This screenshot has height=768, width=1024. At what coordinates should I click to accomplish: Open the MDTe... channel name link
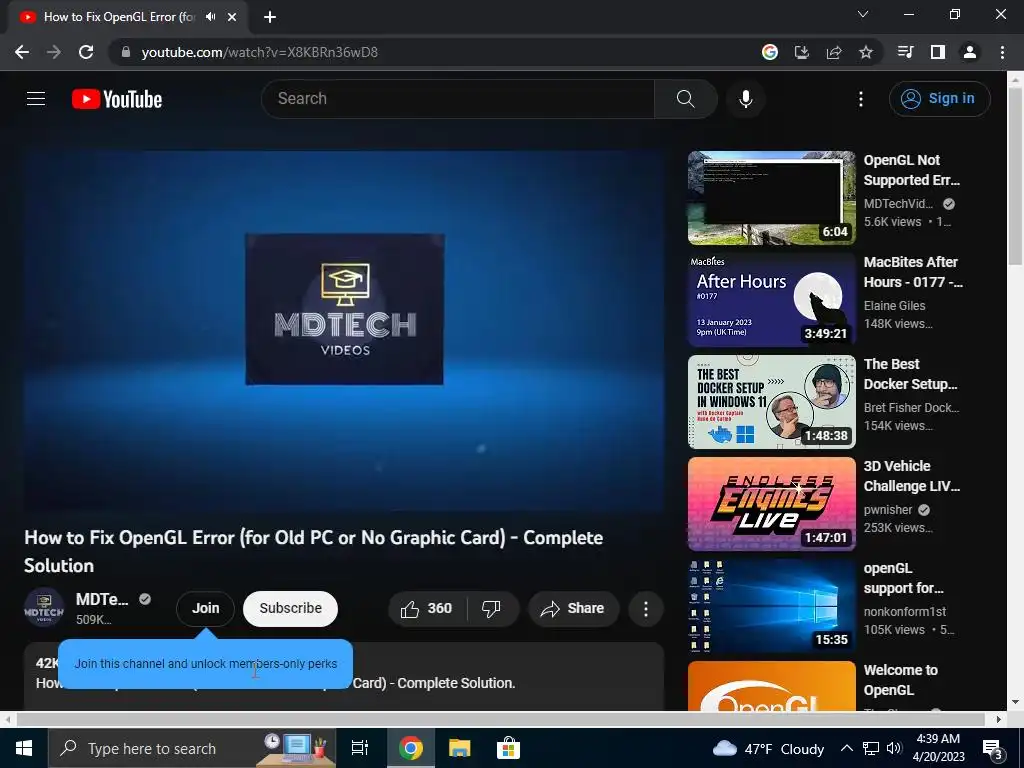[x=102, y=599]
